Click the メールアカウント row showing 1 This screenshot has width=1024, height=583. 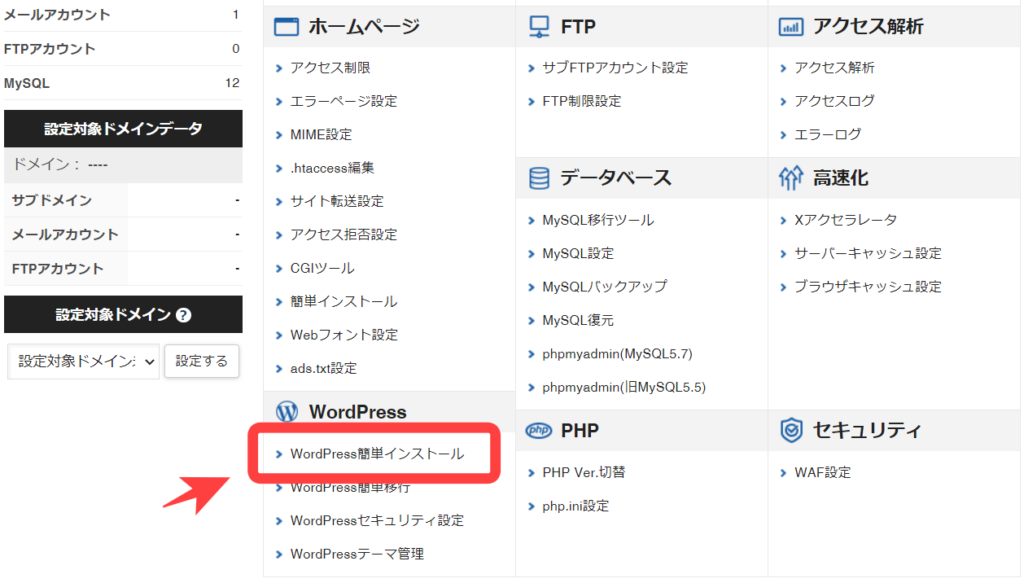123,15
